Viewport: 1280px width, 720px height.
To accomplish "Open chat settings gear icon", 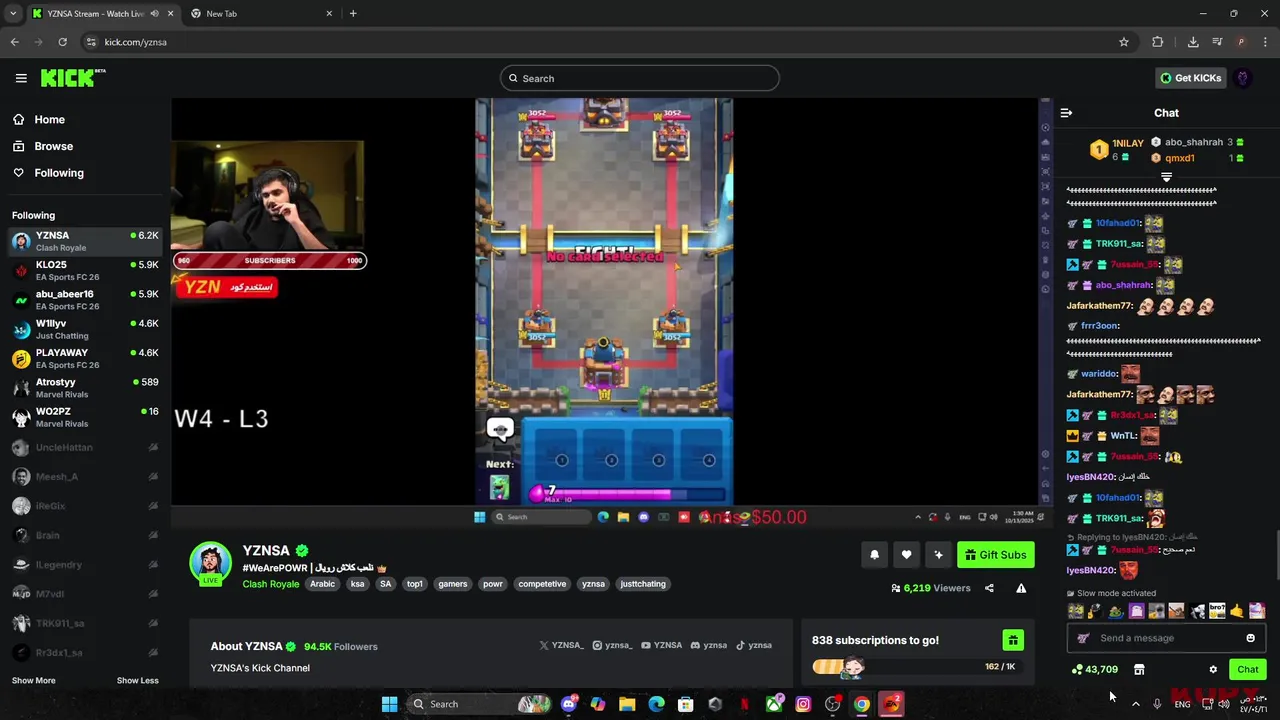I will [x=1213, y=670].
